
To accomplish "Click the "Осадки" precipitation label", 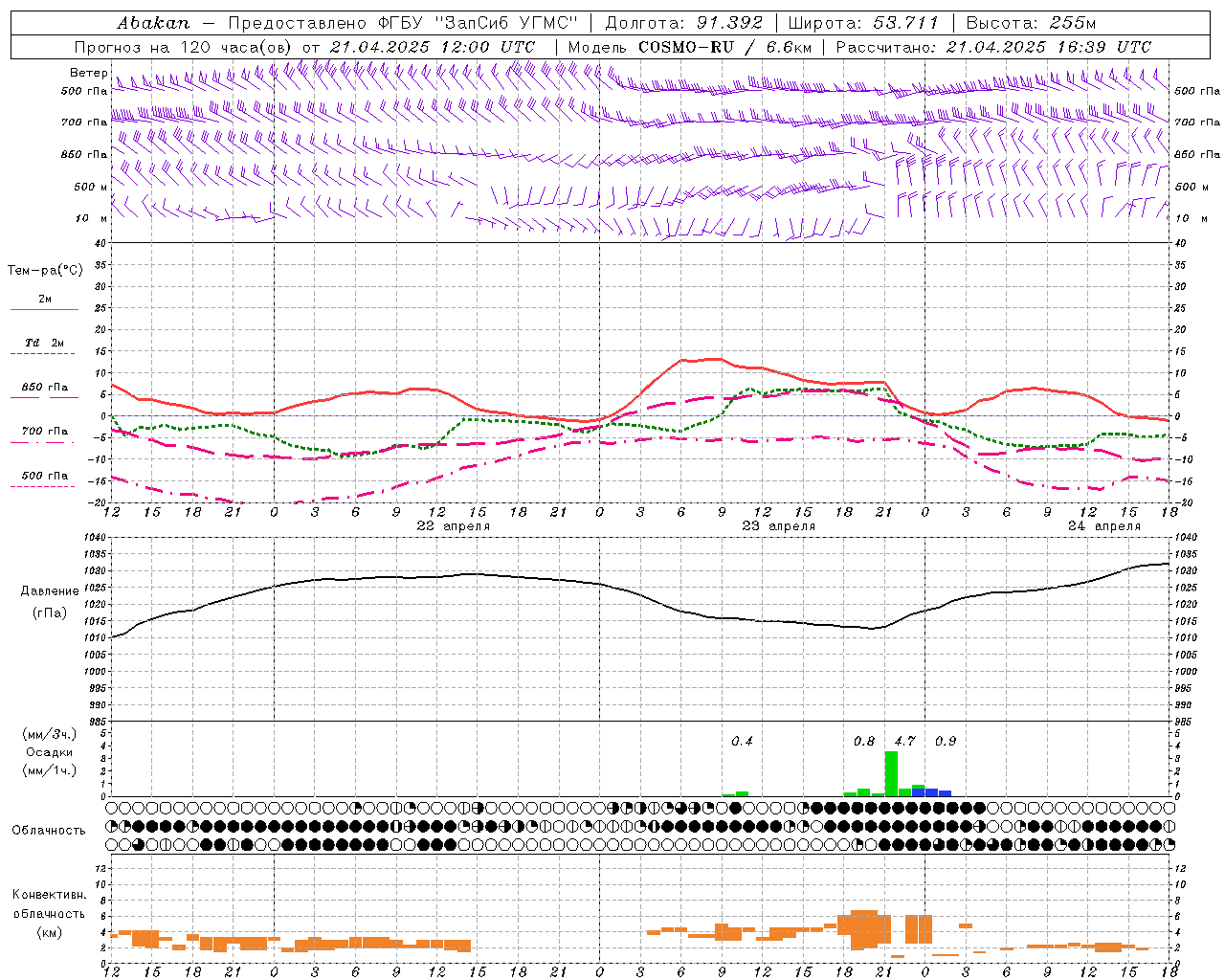I will click(x=50, y=752).
